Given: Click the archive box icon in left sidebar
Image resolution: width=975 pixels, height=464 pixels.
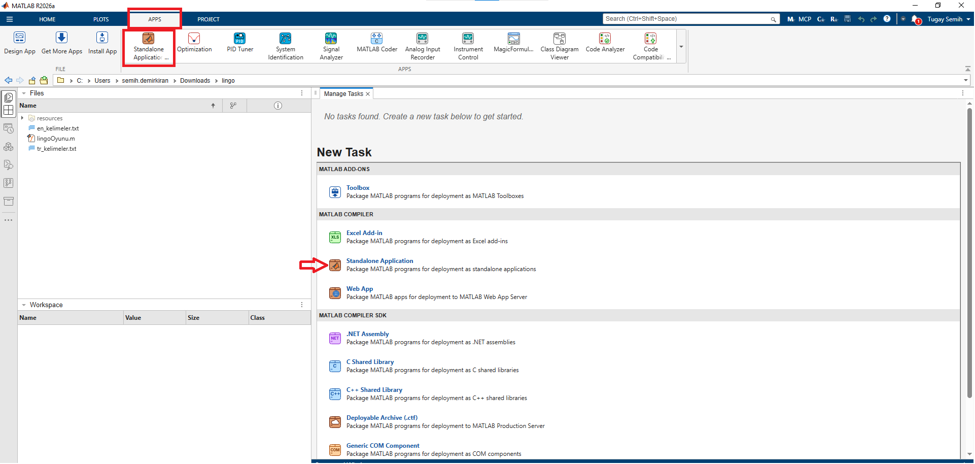Looking at the screenshot, I should click(9, 202).
